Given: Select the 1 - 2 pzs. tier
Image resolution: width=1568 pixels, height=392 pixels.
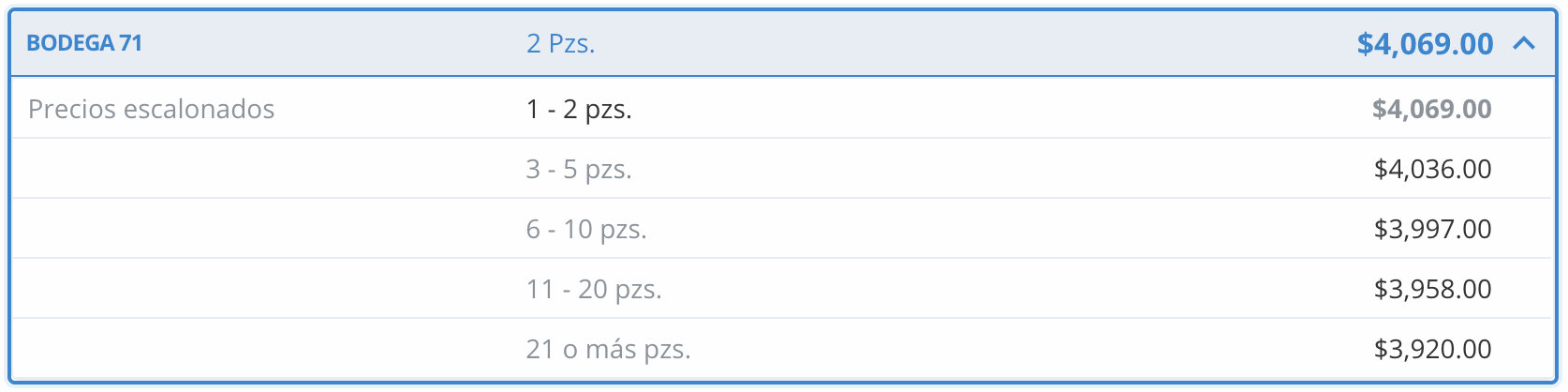Looking at the screenshot, I should click(578, 109).
